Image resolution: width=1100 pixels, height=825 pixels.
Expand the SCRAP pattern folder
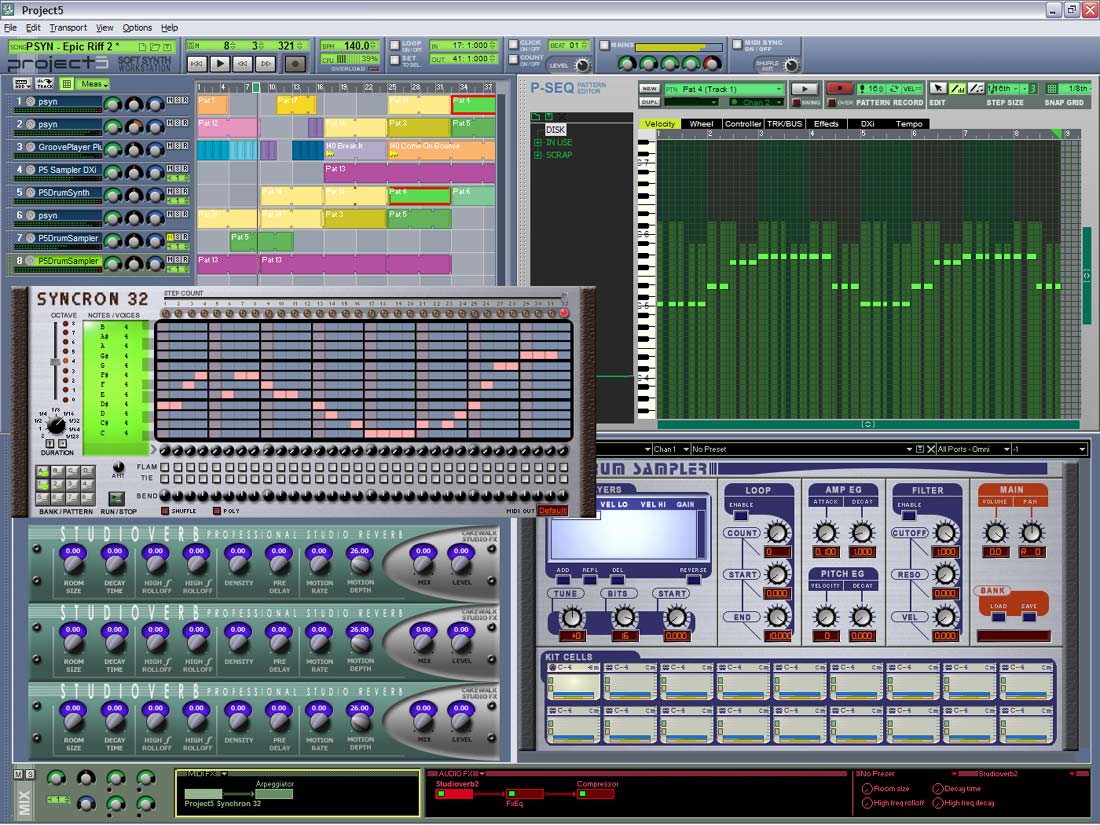538,155
